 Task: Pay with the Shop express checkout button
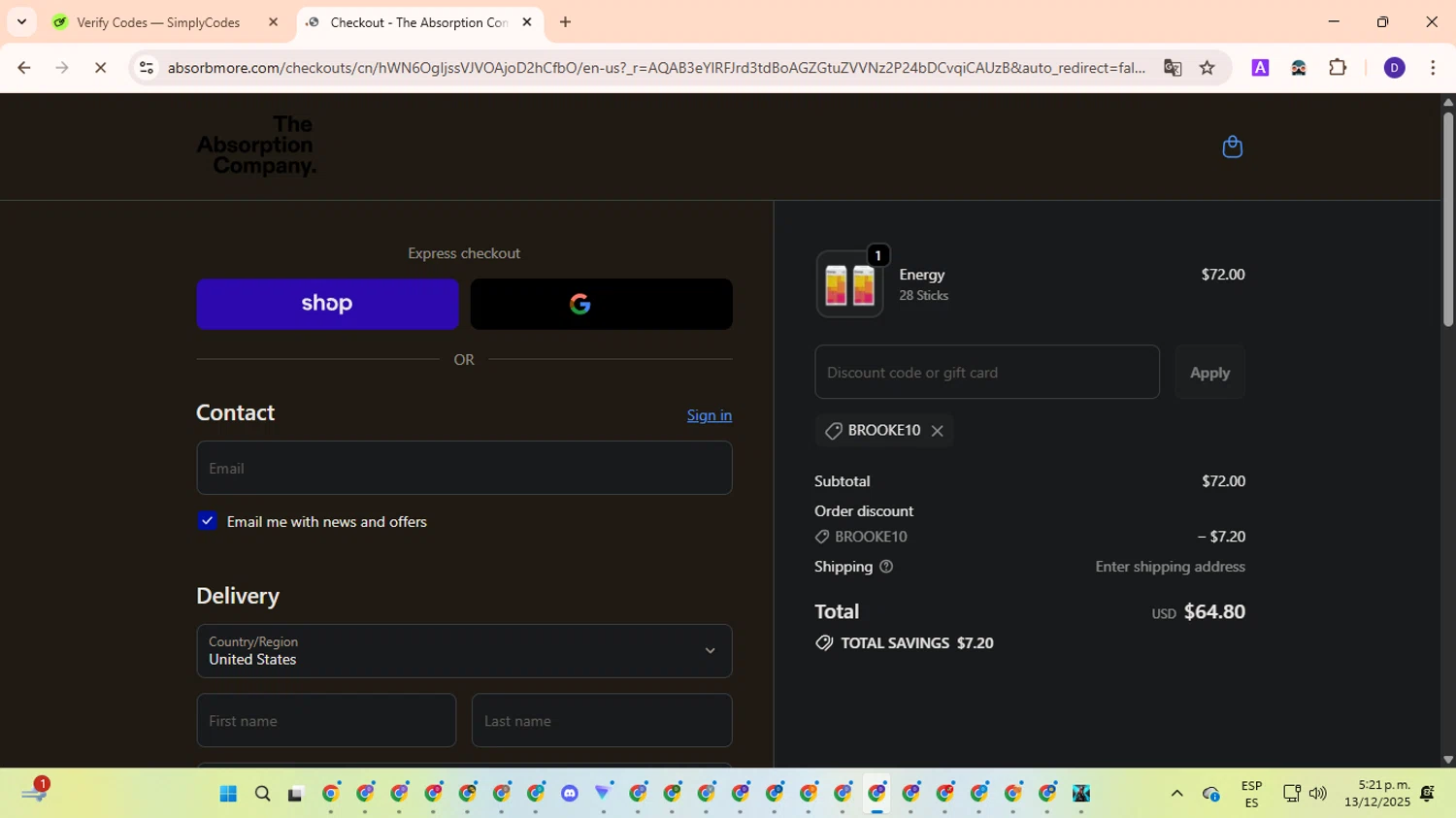(x=328, y=304)
